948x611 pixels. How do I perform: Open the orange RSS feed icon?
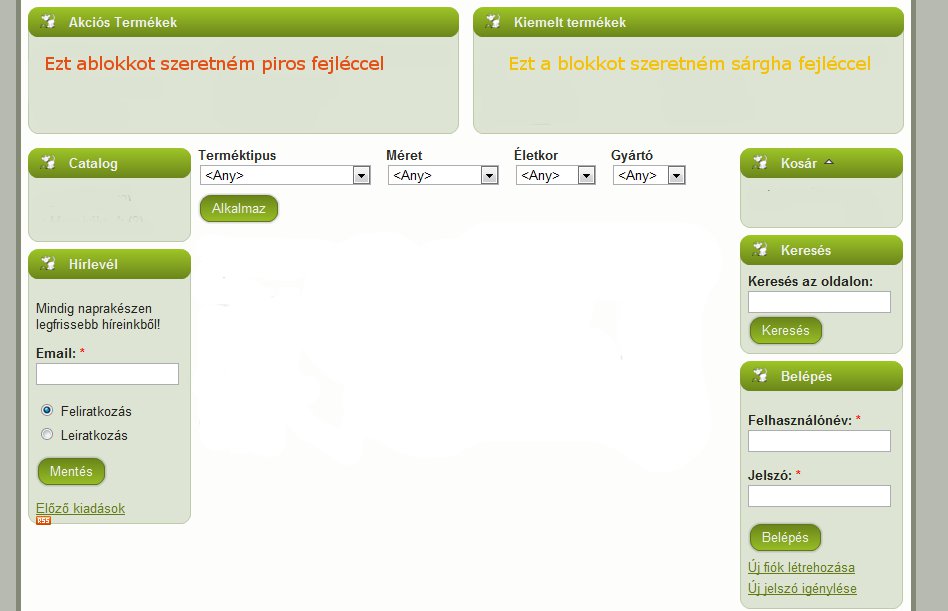click(x=43, y=521)
